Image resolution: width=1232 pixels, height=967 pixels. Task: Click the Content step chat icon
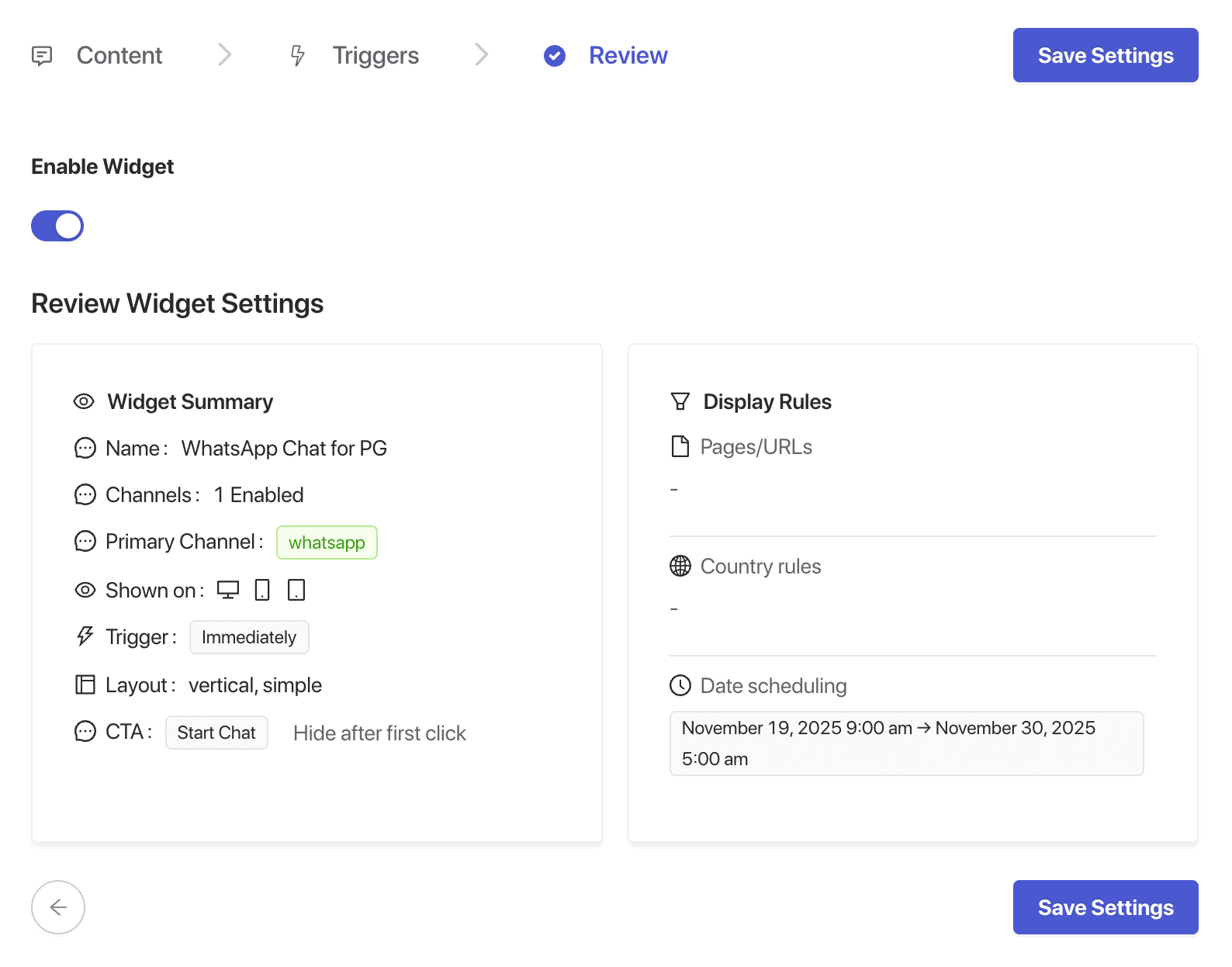(x=42, y=56)
